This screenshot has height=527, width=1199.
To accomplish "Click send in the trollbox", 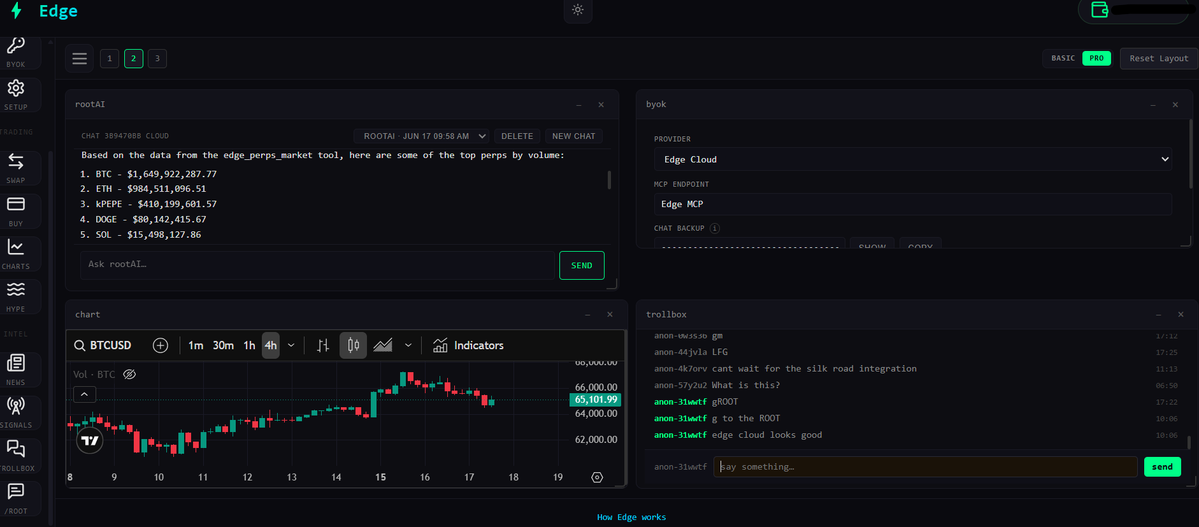I will (x=1162, y=467).
